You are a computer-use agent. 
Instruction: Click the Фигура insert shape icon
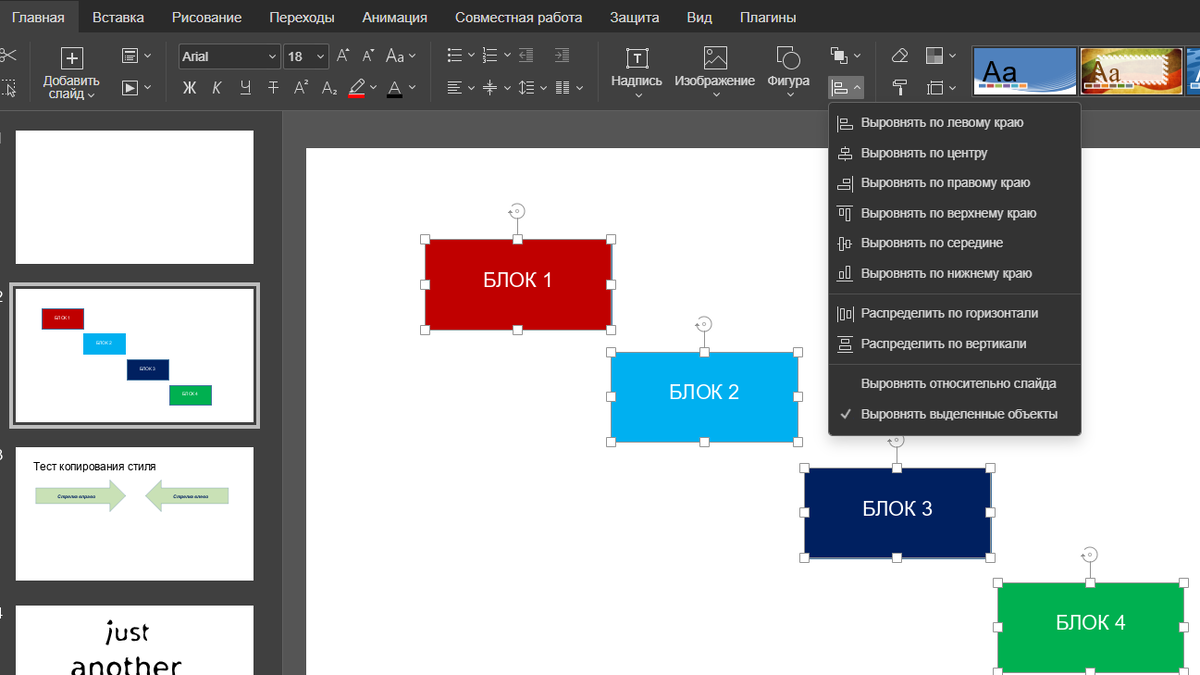[788, 58]
